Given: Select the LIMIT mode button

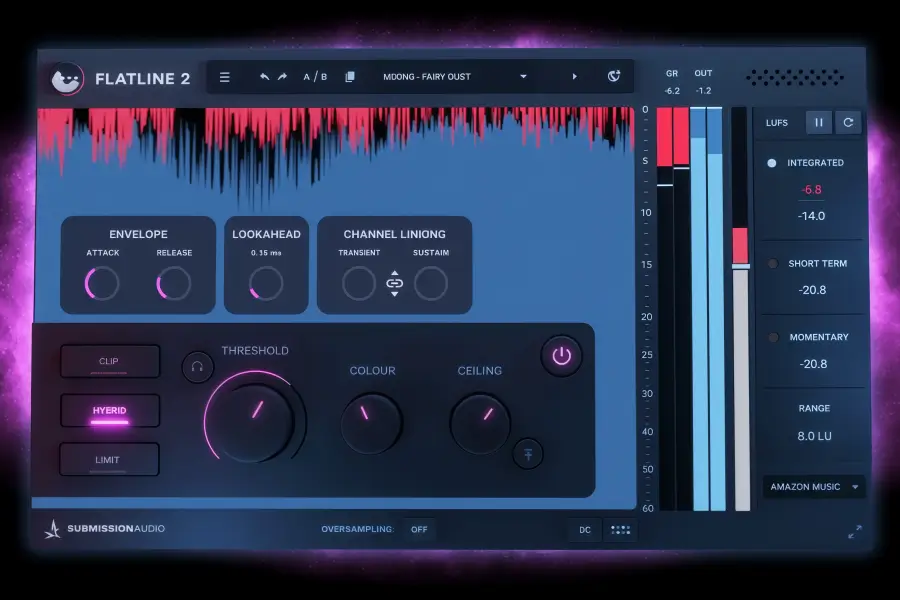Looking at the screenshot, I should (x=110, y=459).
